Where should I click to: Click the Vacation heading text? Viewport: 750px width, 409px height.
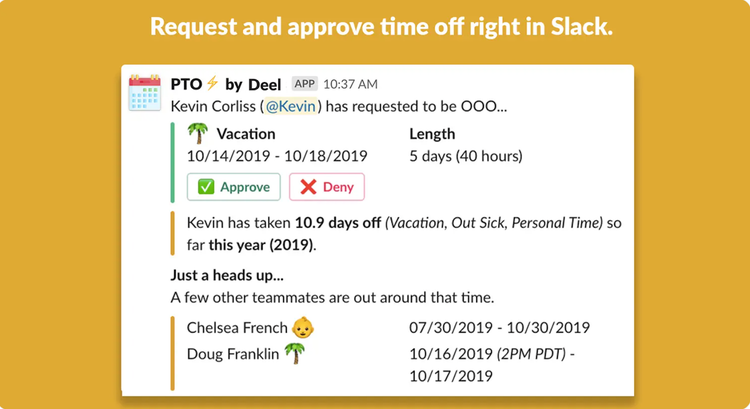[246, 133]
